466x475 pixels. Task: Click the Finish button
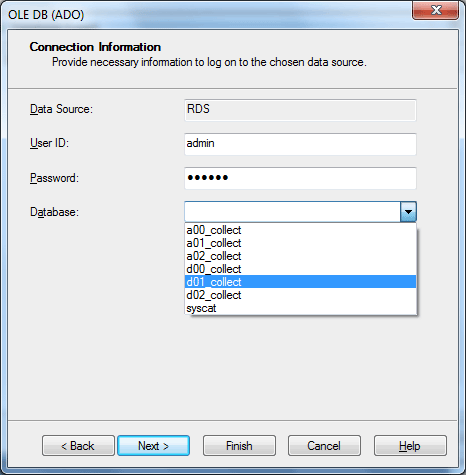pos(239,445)
